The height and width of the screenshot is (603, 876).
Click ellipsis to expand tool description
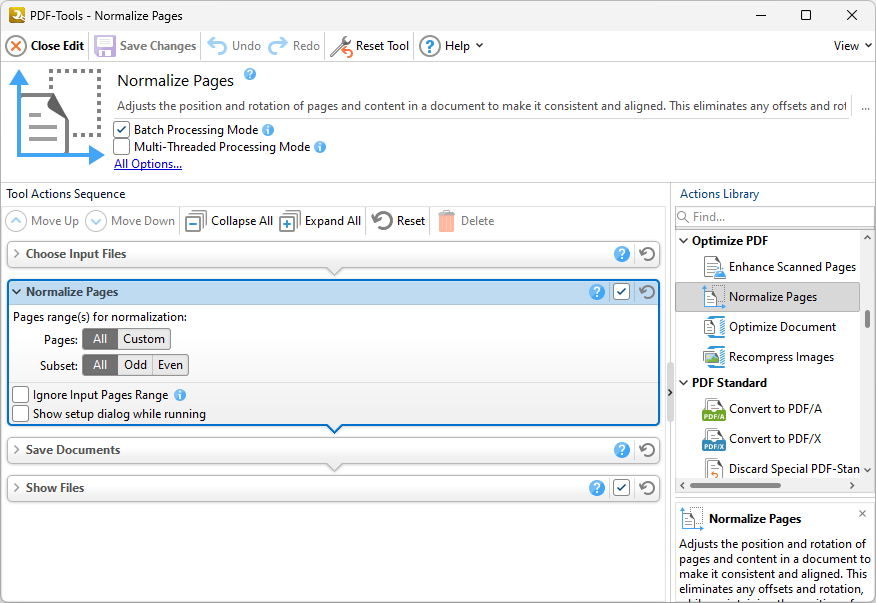point(865,106)
